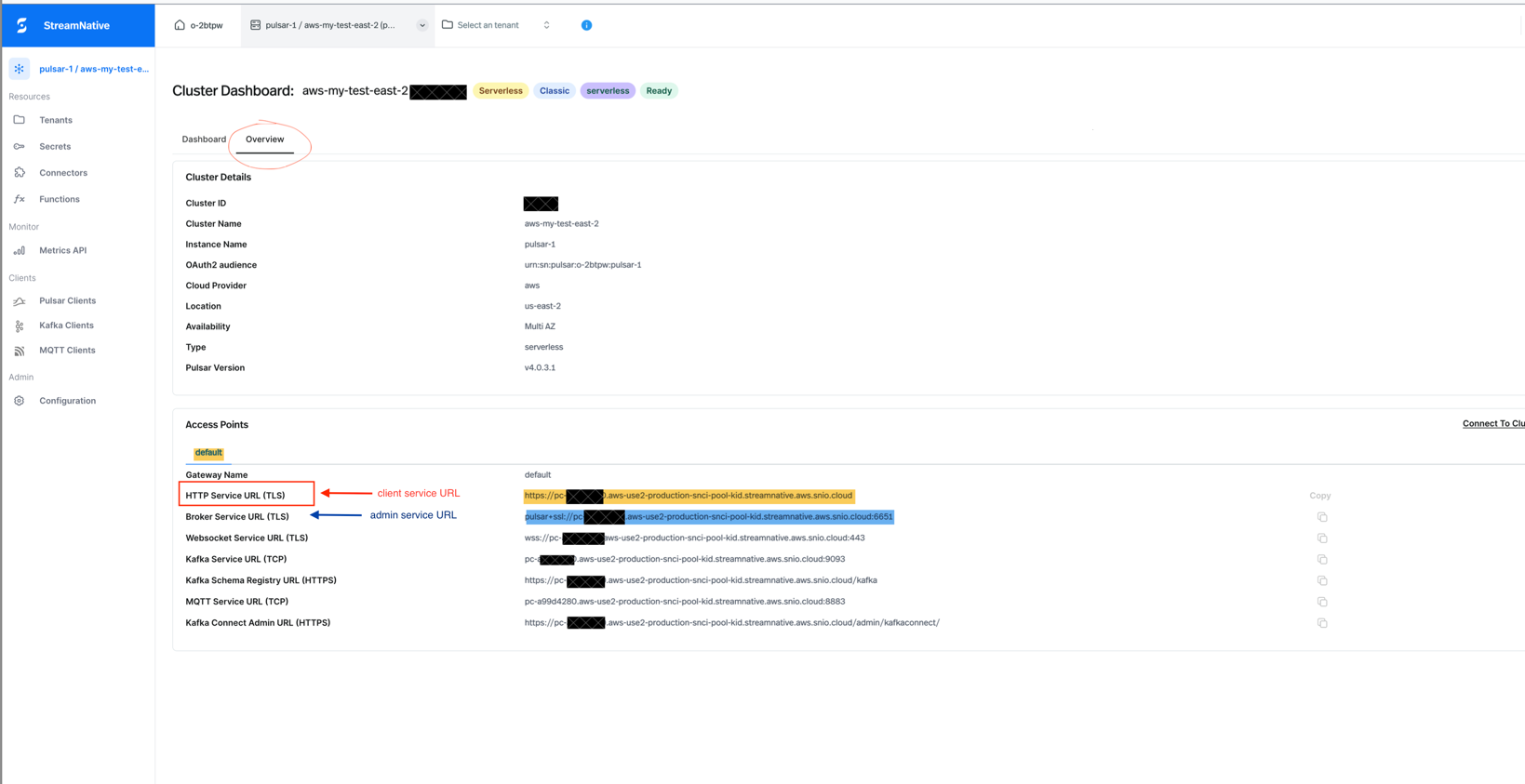The width and height of the screenshot is (1525, 784).
Task: Switch to the Dashboard tab
Action: tap(204, 140)
